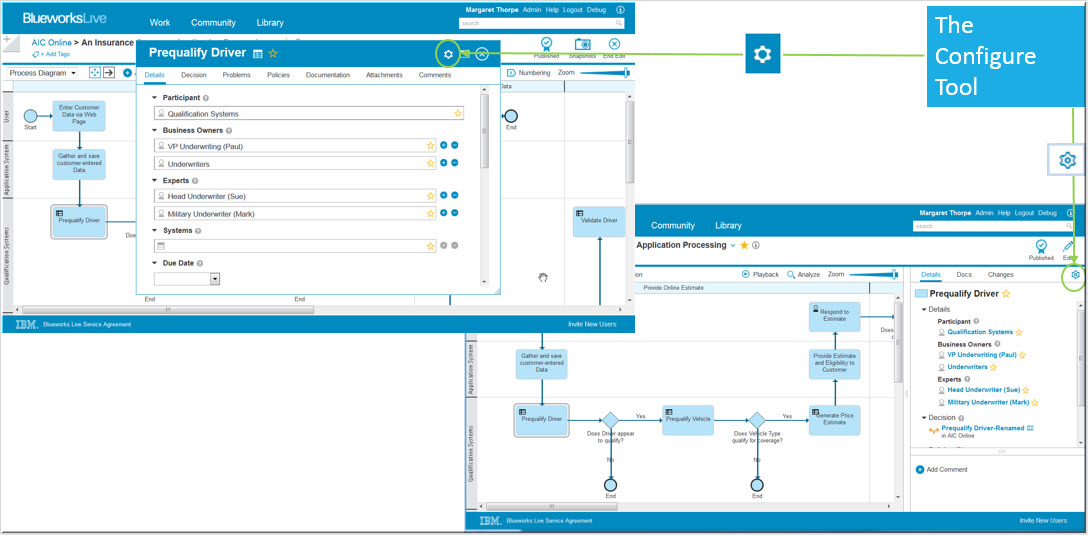Open Work menu in top-left window
This screenshot has height=536, width=1089.
160,23
